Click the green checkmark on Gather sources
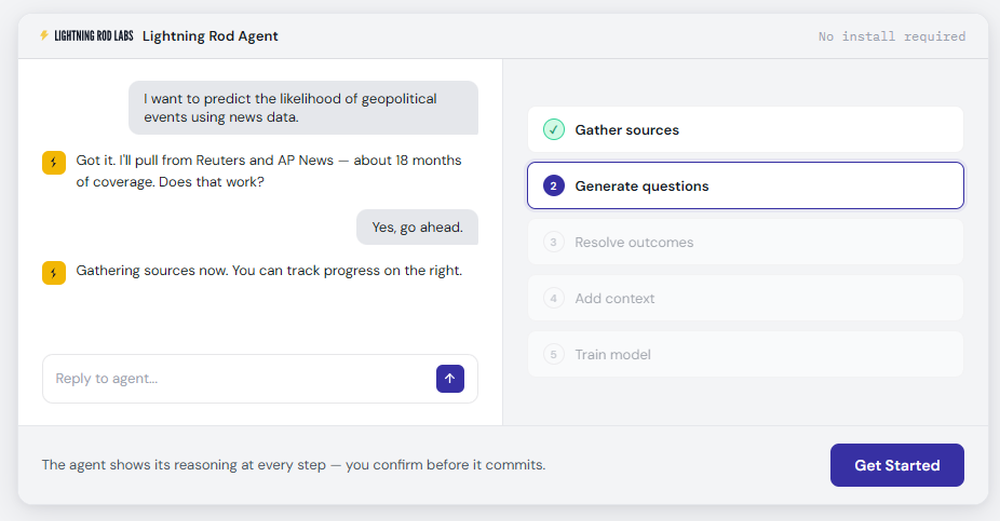1000x521 pixels. pyautogui.click(x=554, y=130)
